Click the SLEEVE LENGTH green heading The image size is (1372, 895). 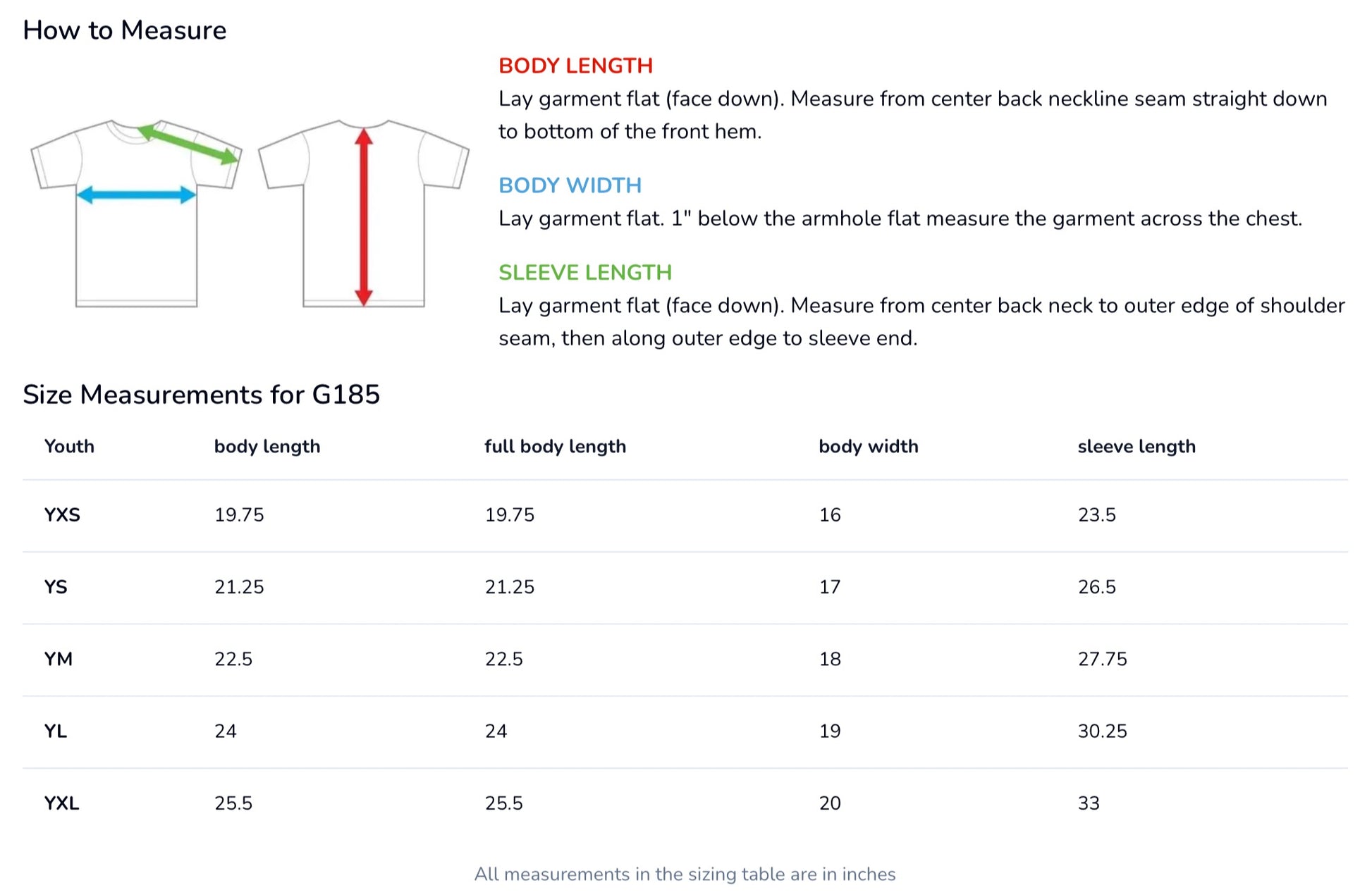click(585, 273)
